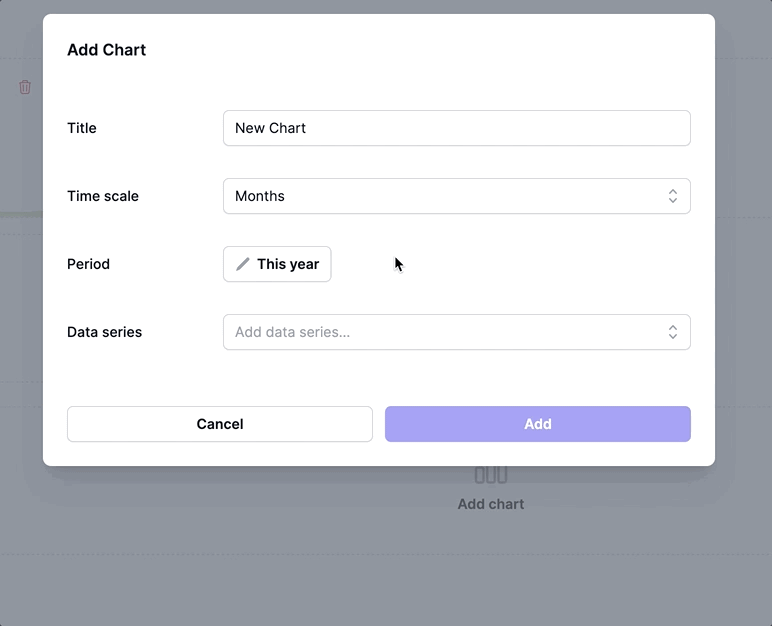Image resolution: width=772 pixels, height=626 pixels.
Task: Click the "Data series" field label
Action: [x=104, y=332]
